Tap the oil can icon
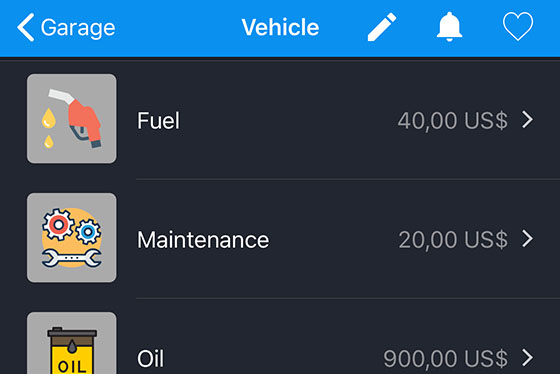 coord(71,343)
